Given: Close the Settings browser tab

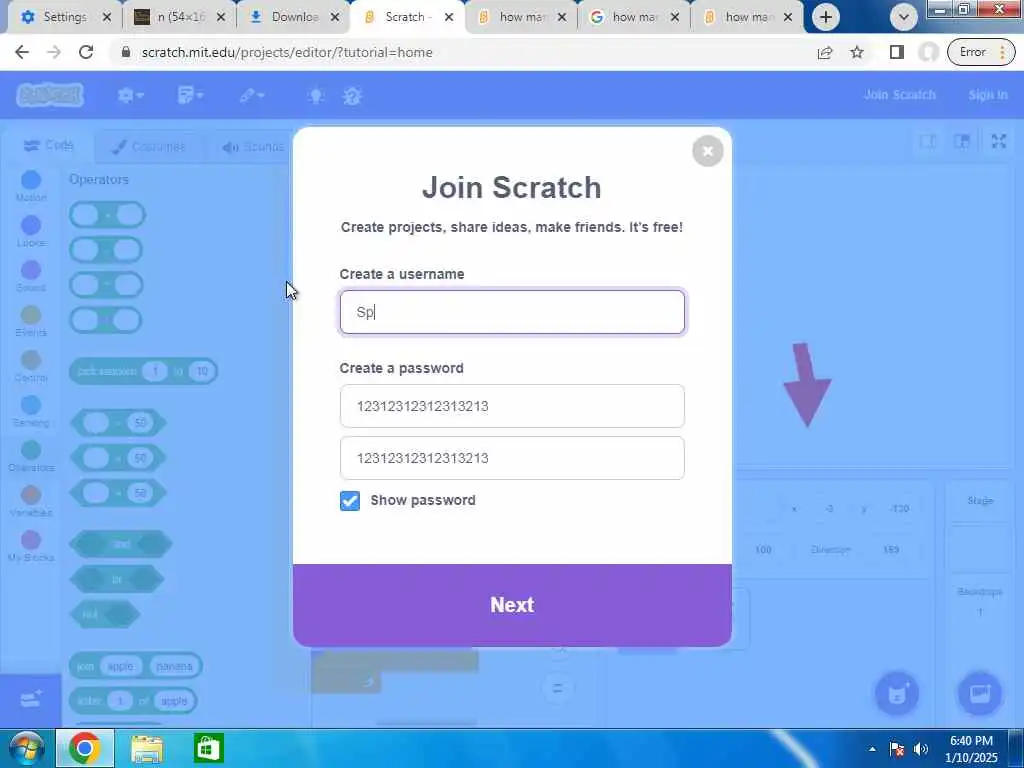Looking at the screenshot, I should coord(107,17).
